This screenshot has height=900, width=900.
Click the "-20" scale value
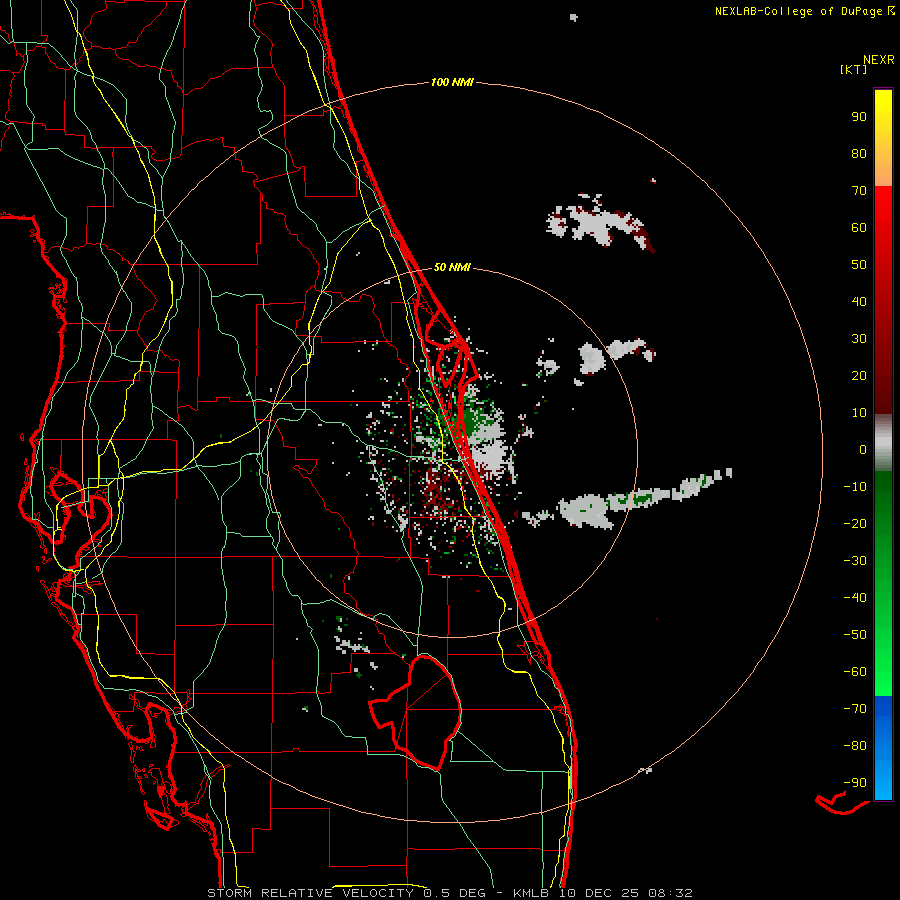click(855, 524)
